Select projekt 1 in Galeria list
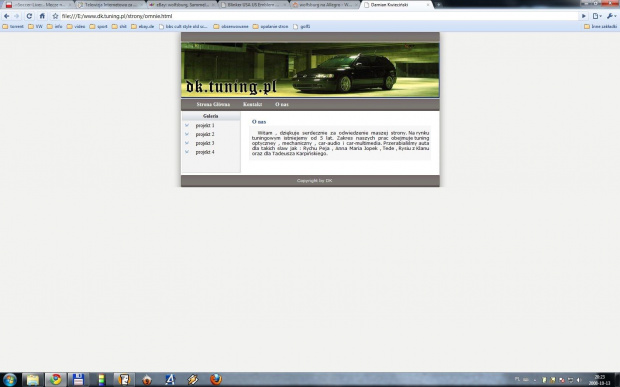The width and height of the screenshot is (620, 387). (205, 125)
